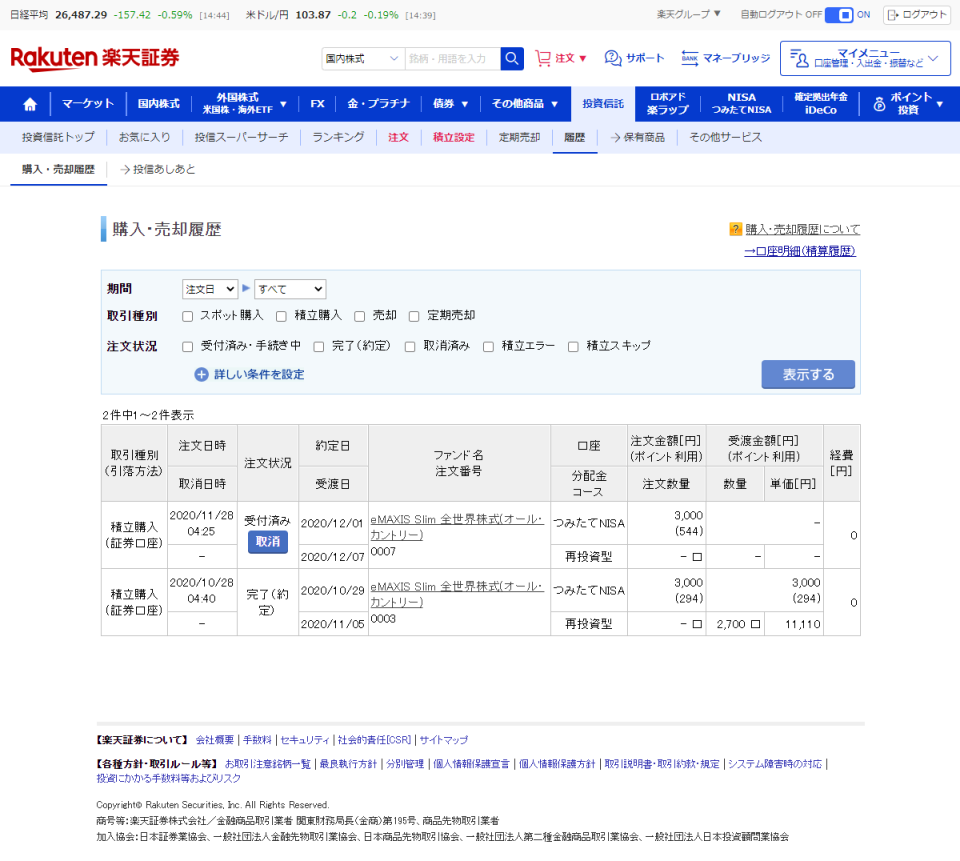Click the 取消 cancel button
This screenshot has height=861, width=960.
coord(268,542)
